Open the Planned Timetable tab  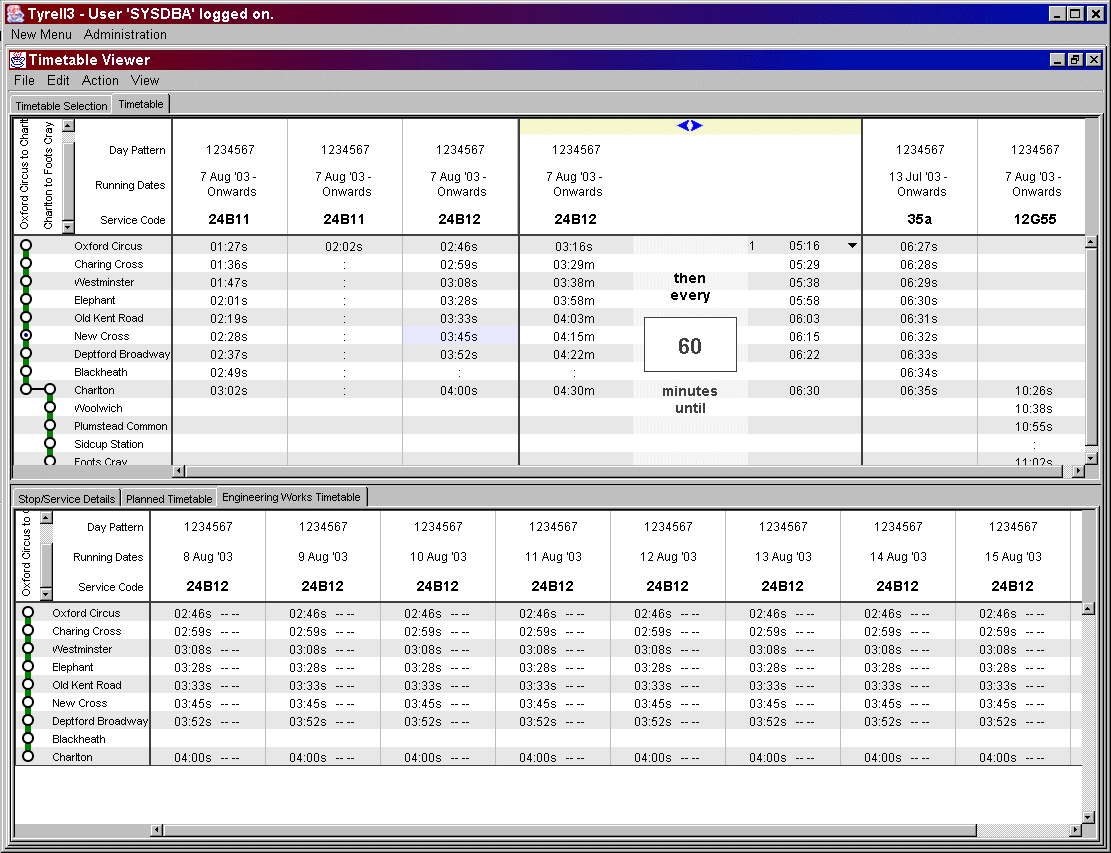click(169, 499)
